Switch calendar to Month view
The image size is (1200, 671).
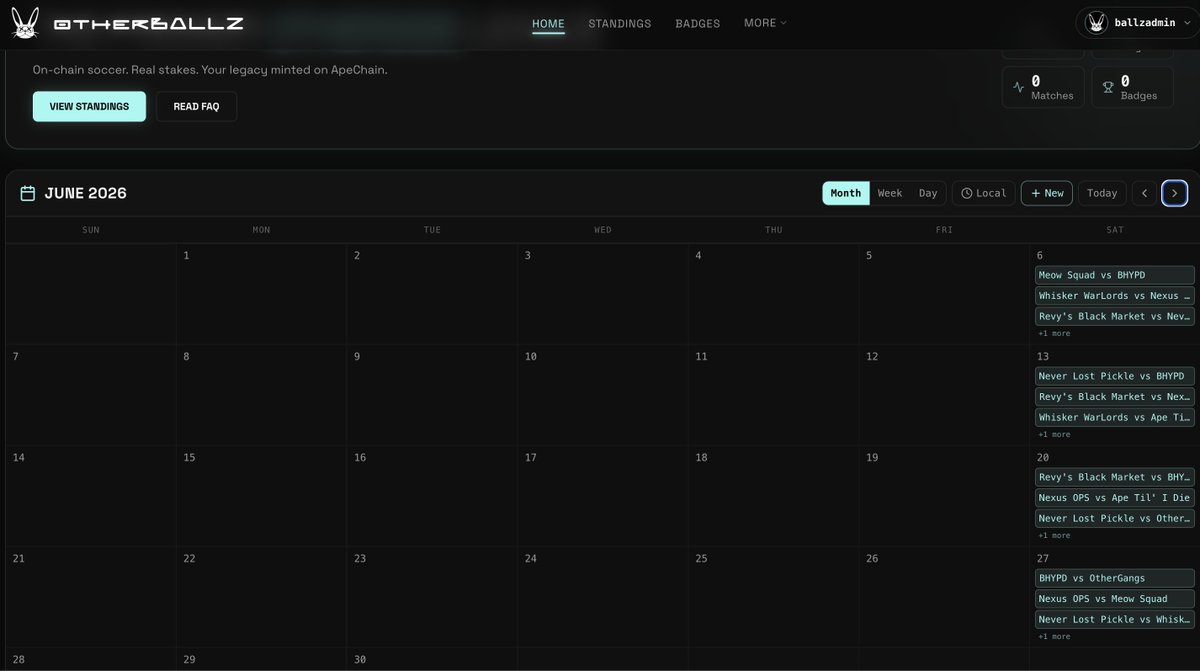846,193
